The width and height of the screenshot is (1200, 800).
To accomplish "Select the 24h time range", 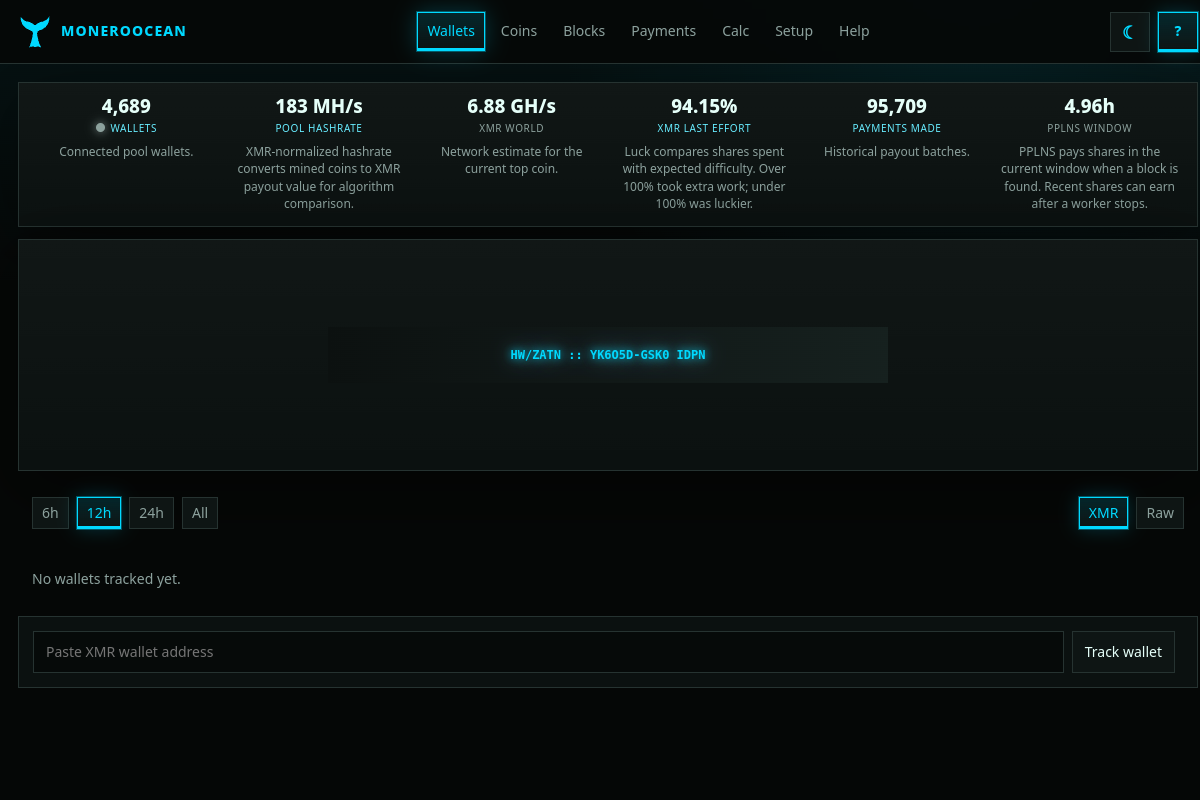I will [x=151, y=513].
